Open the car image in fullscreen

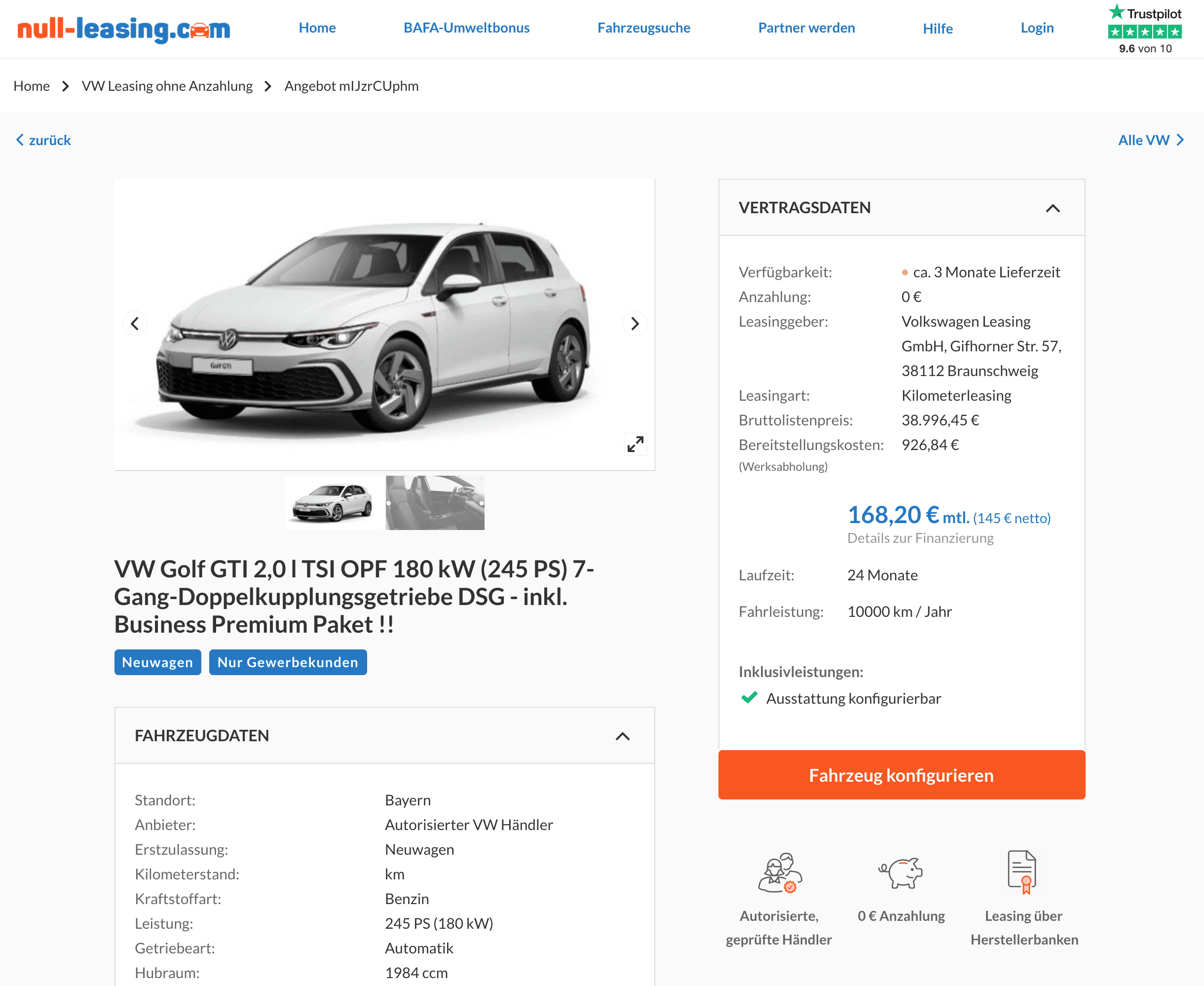(x=635, y=444)
